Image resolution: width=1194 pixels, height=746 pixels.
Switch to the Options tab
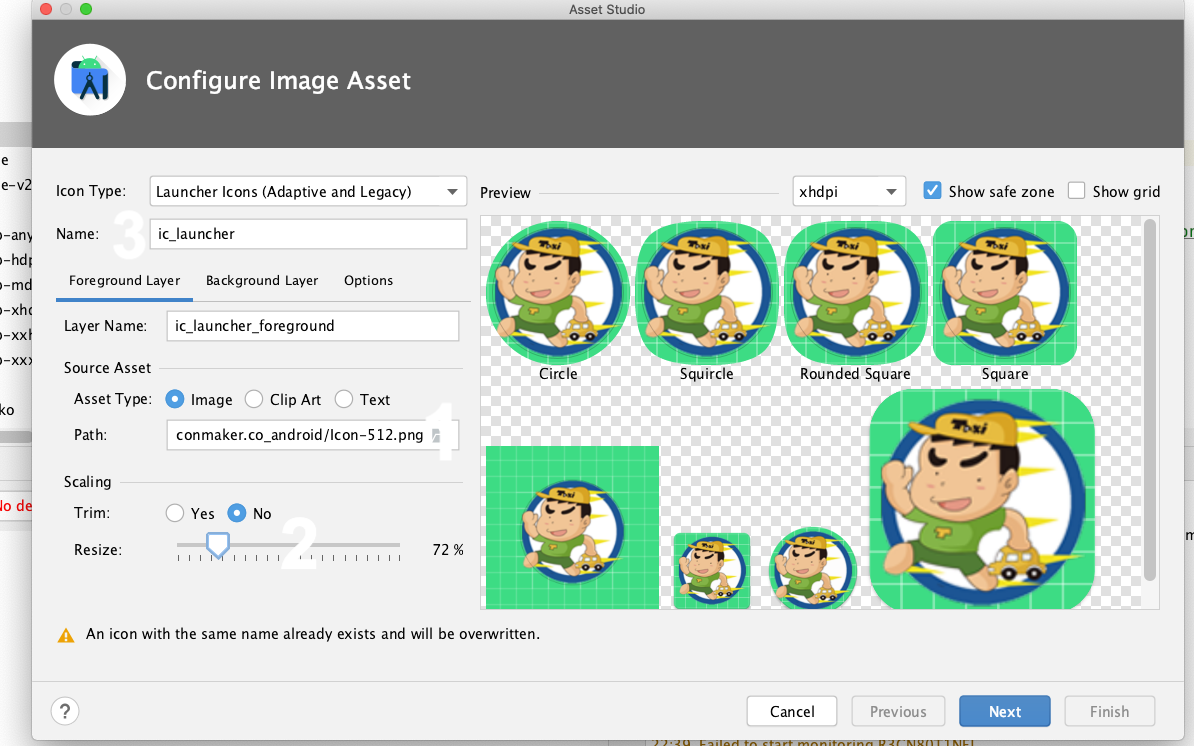[369, 280]
